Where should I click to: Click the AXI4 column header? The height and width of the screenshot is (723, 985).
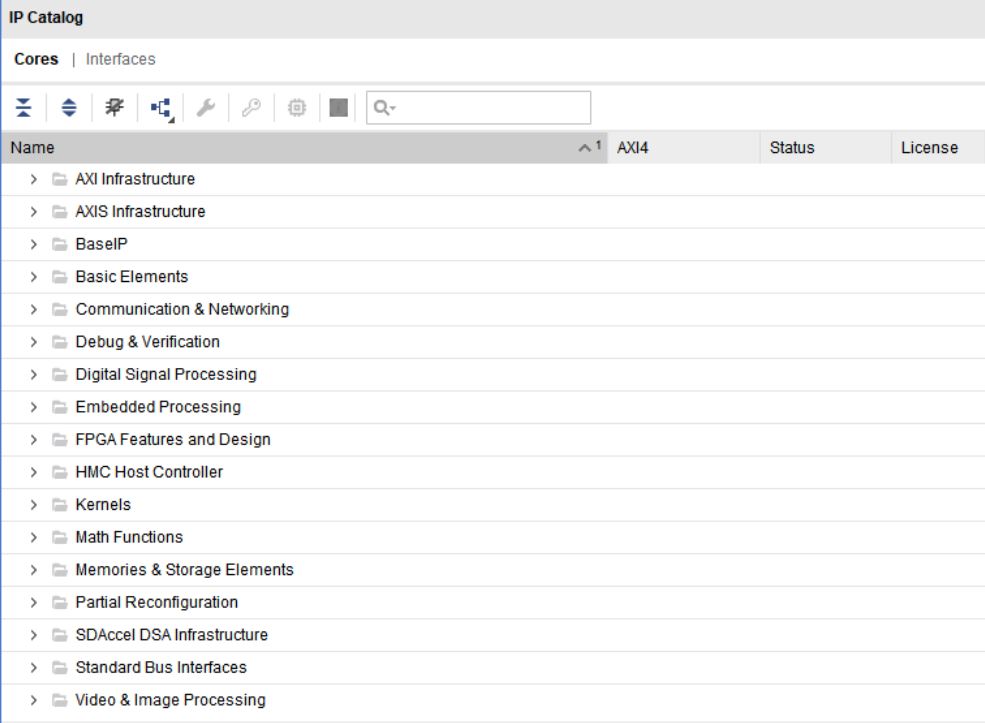tap(684, 148)
